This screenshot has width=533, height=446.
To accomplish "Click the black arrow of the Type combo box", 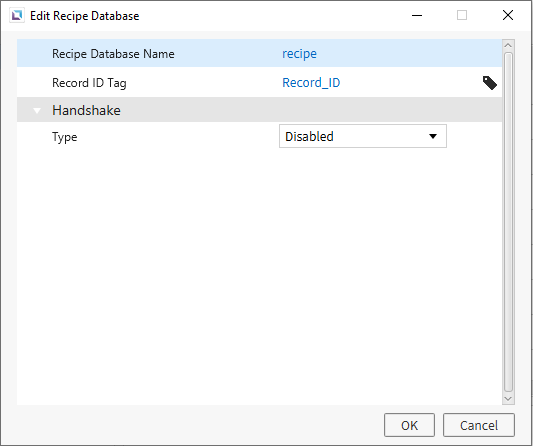I will pyautogui.click(x=433, y=136).
